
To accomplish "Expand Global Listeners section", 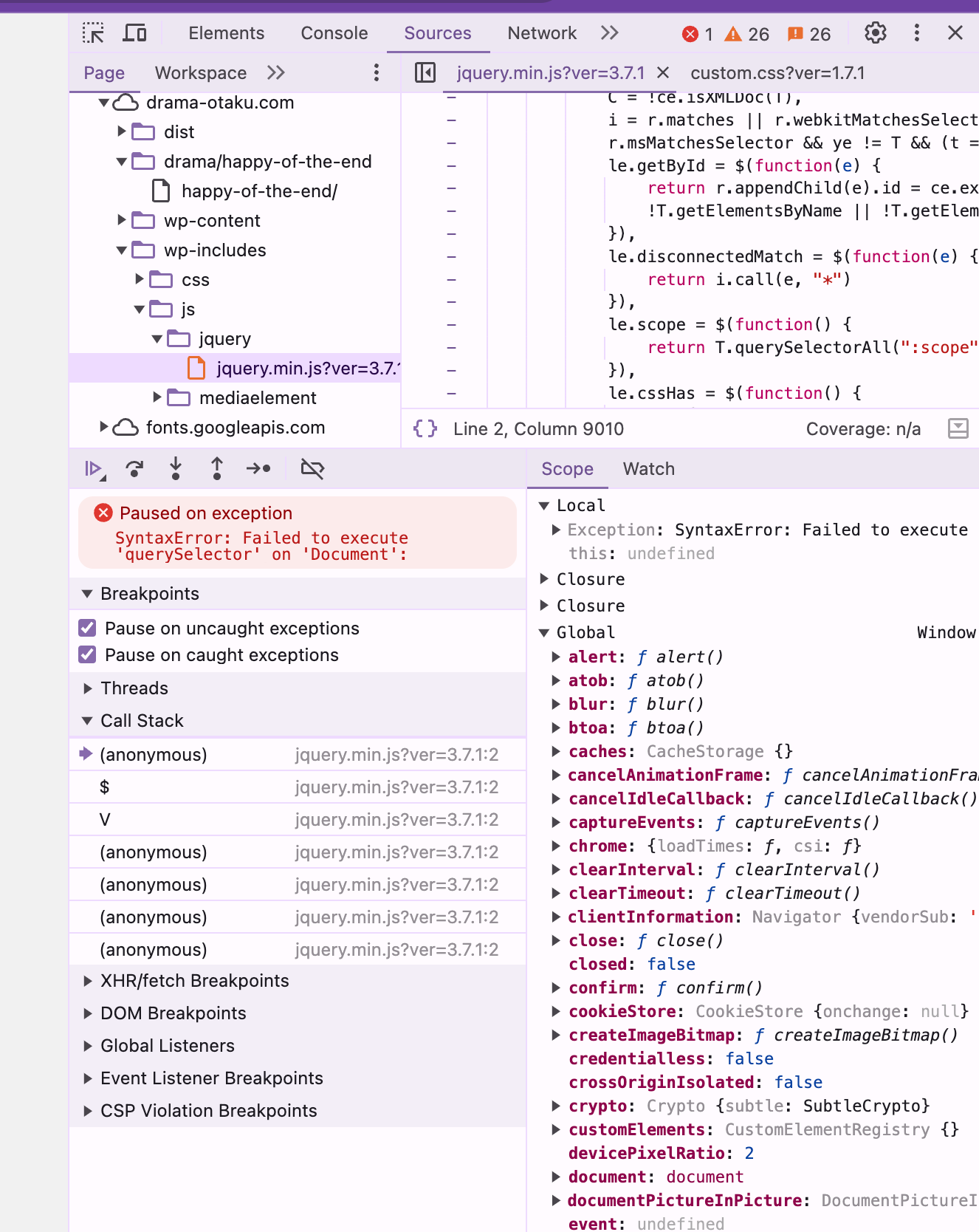I will 87,1046.
